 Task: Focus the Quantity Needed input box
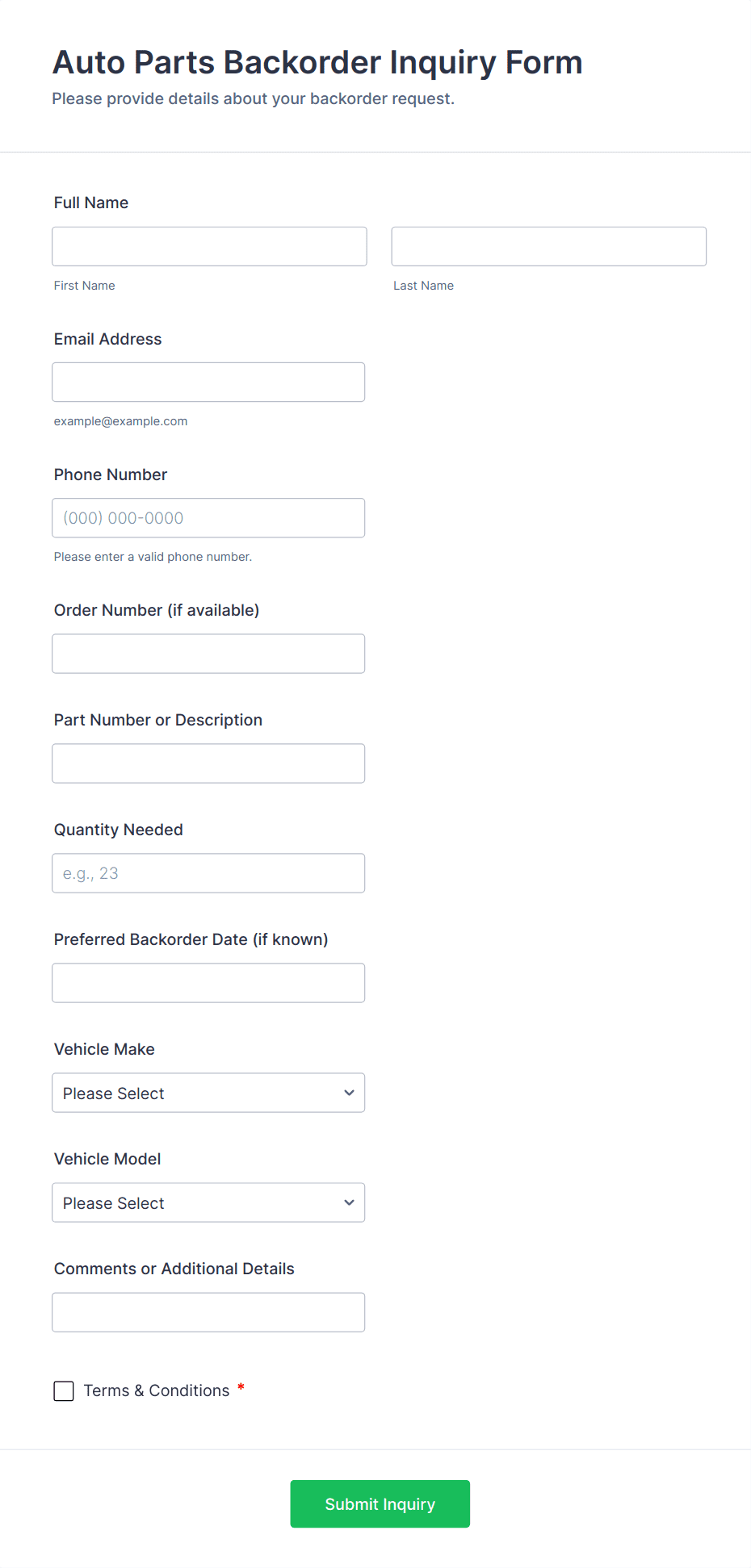coord(208,873)
